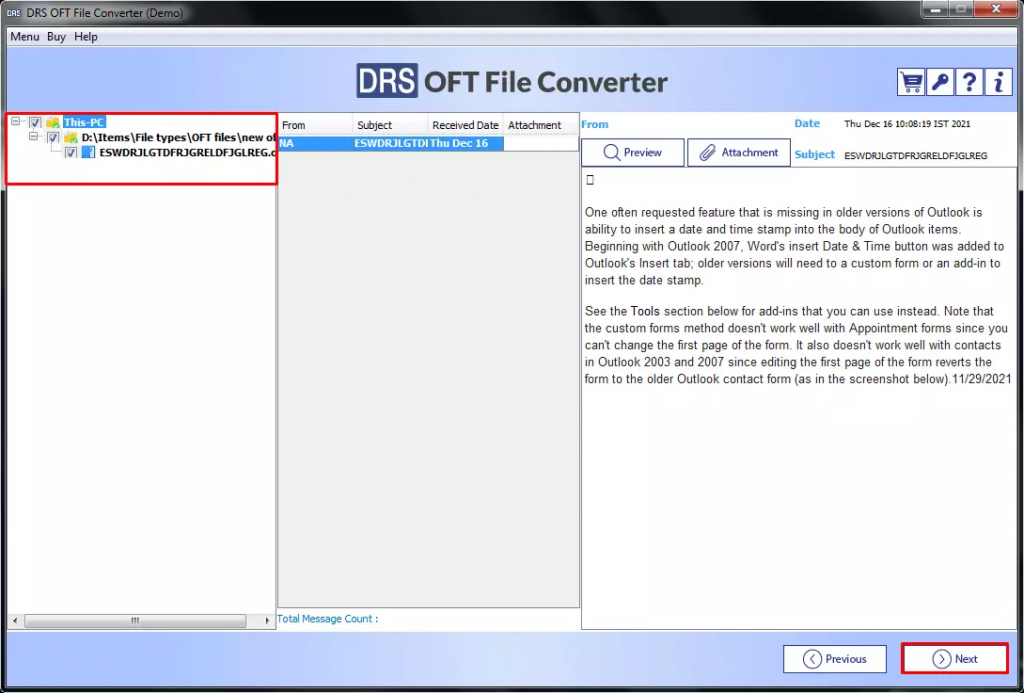Click the Received Date column header
The width and height of the screenshot is (1024, 693).
click(x=465, y=124)
